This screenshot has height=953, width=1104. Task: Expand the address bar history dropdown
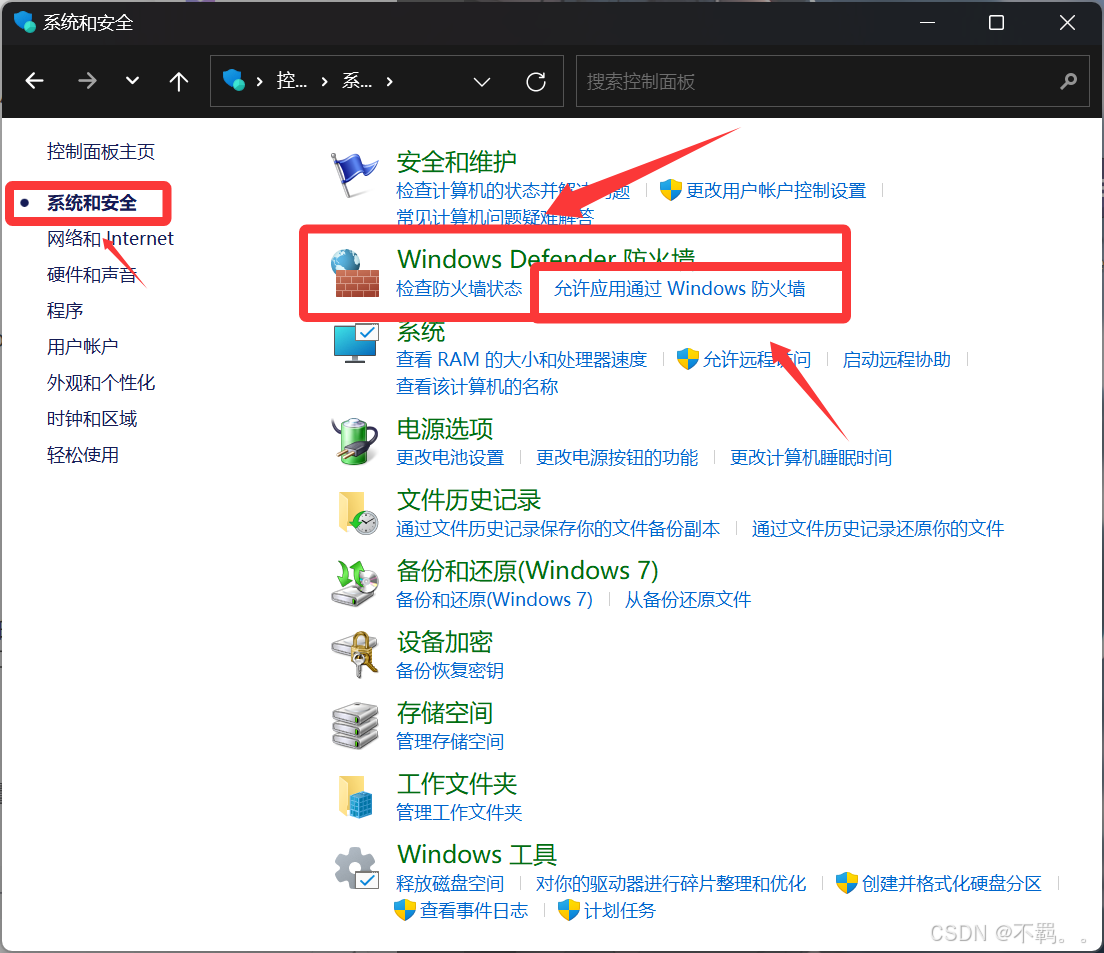point(482,82)
